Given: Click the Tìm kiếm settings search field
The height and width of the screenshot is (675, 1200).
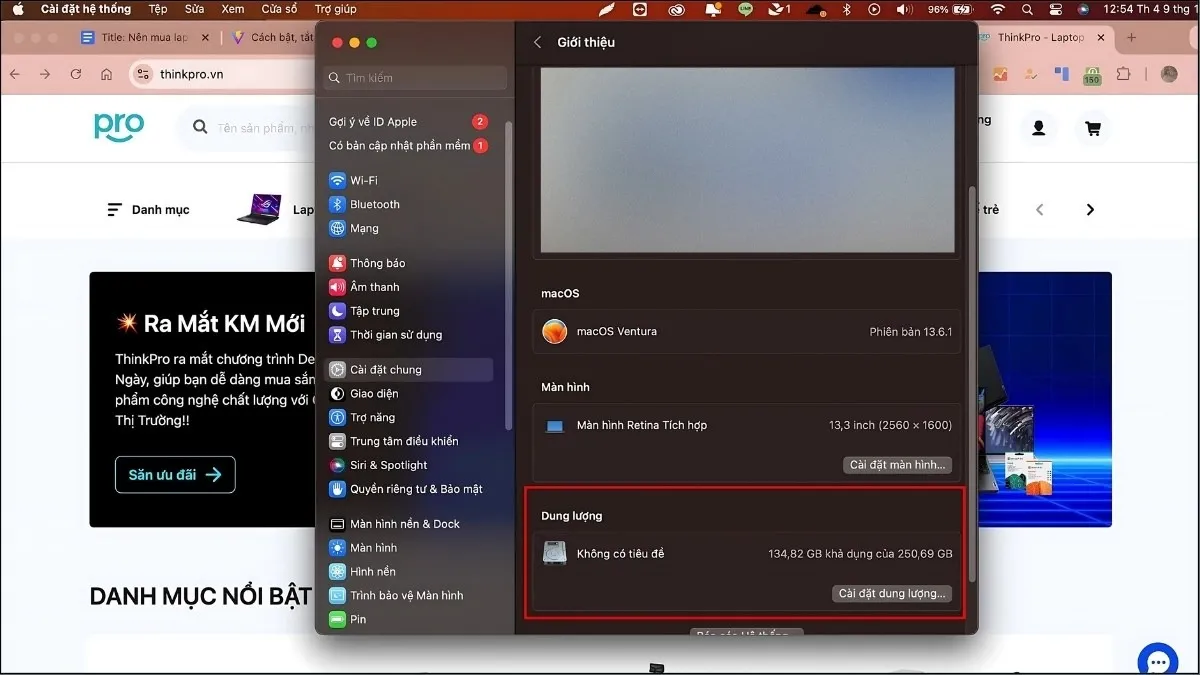Looking at the screenshot, I should pos(415,77).
